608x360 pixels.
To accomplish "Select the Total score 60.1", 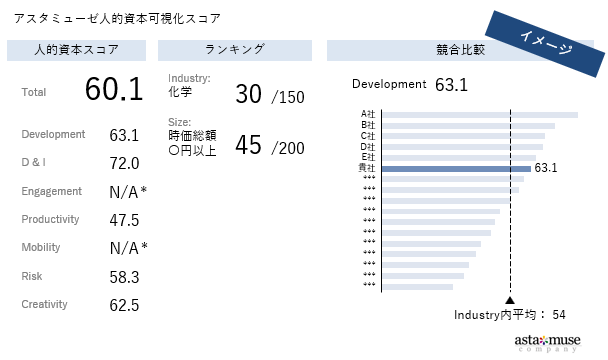I will coord(114,89).
